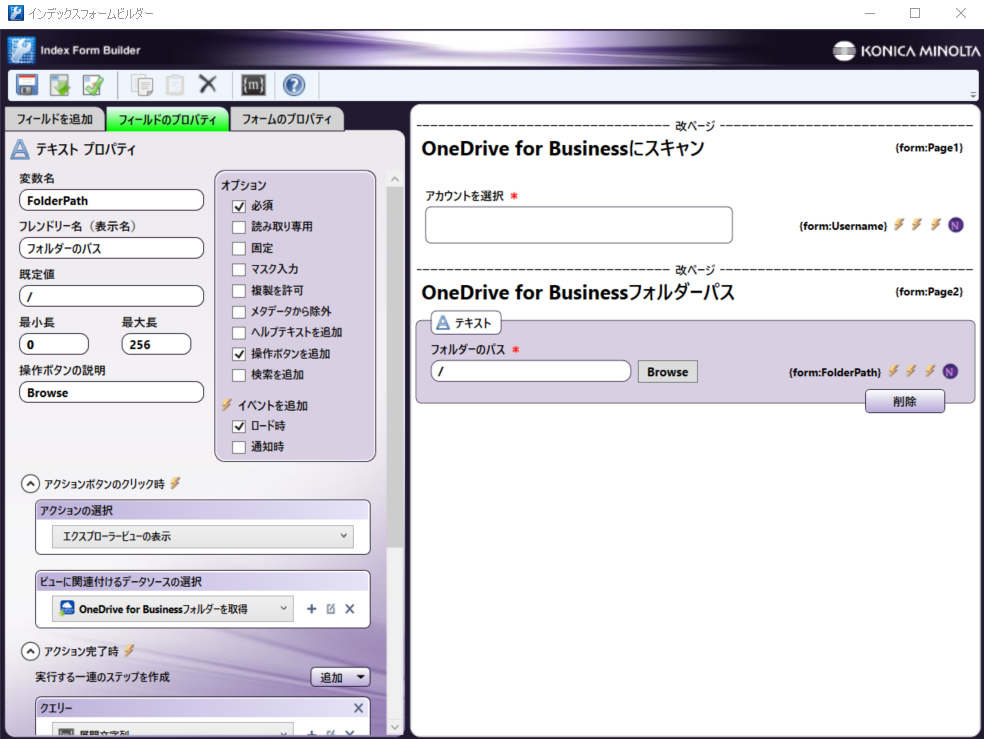Collapse the アクション完了時 section
Screen dimensions: 984x739
30,651
